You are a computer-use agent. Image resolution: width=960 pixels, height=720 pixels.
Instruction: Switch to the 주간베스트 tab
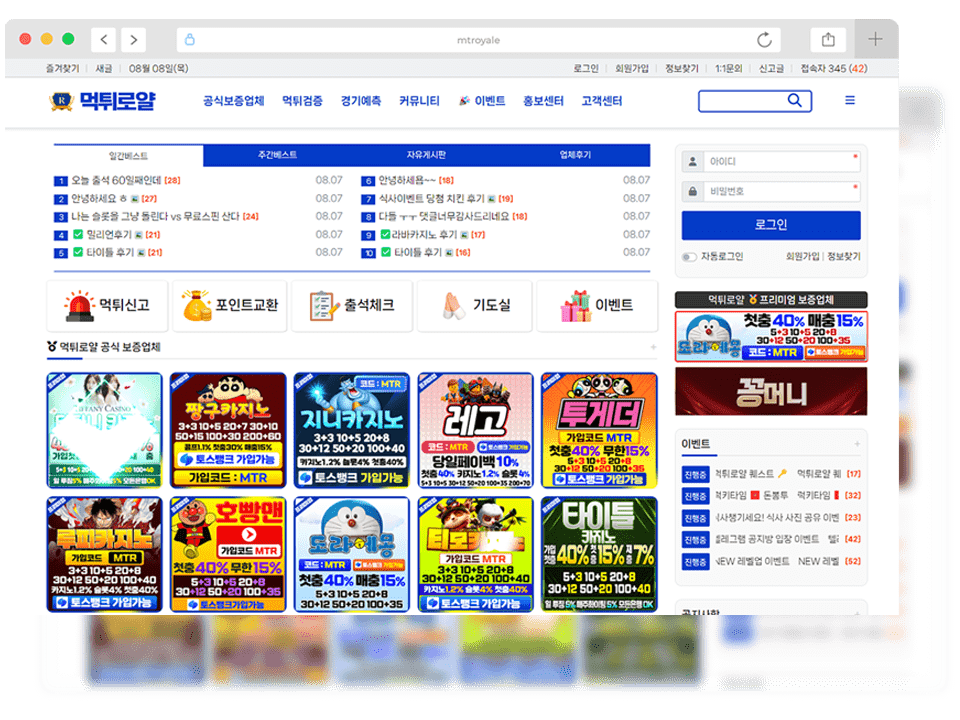pyautogui.click(x=277, y=155)
